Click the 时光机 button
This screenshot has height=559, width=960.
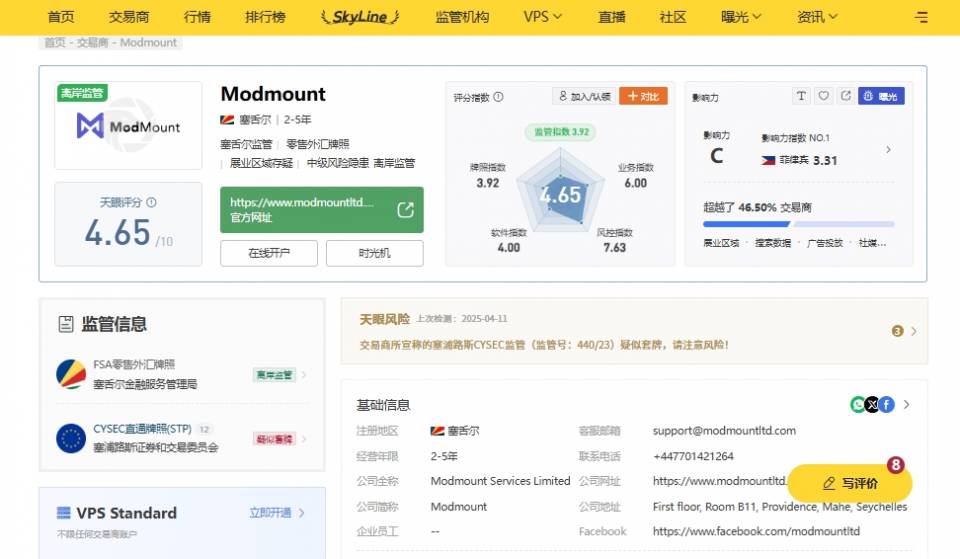(x=375, y=253)
